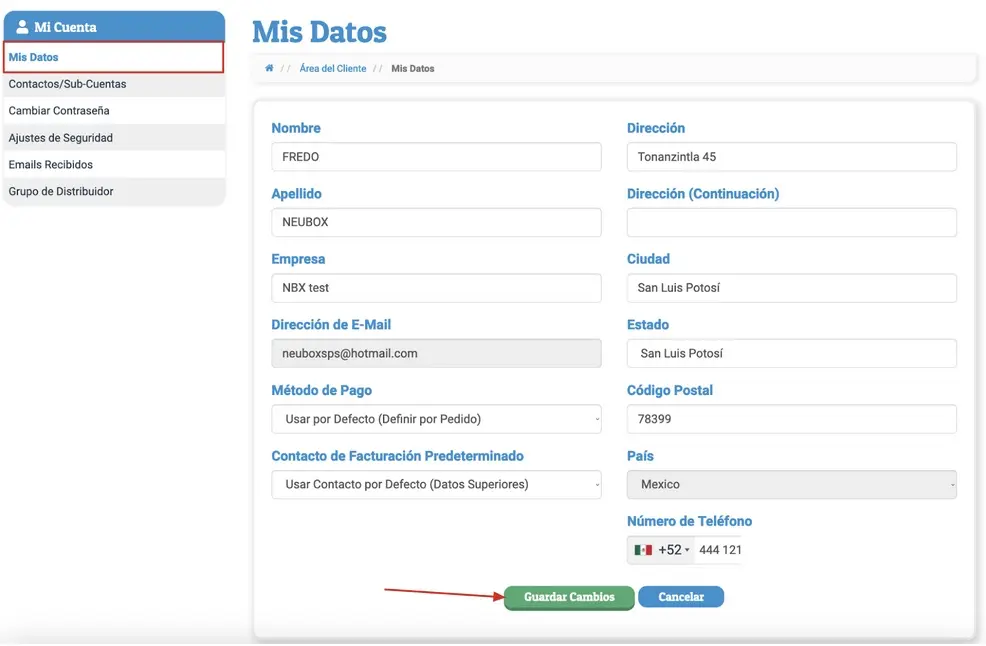Click the Mi Cuenta panel header

[114, 26]
